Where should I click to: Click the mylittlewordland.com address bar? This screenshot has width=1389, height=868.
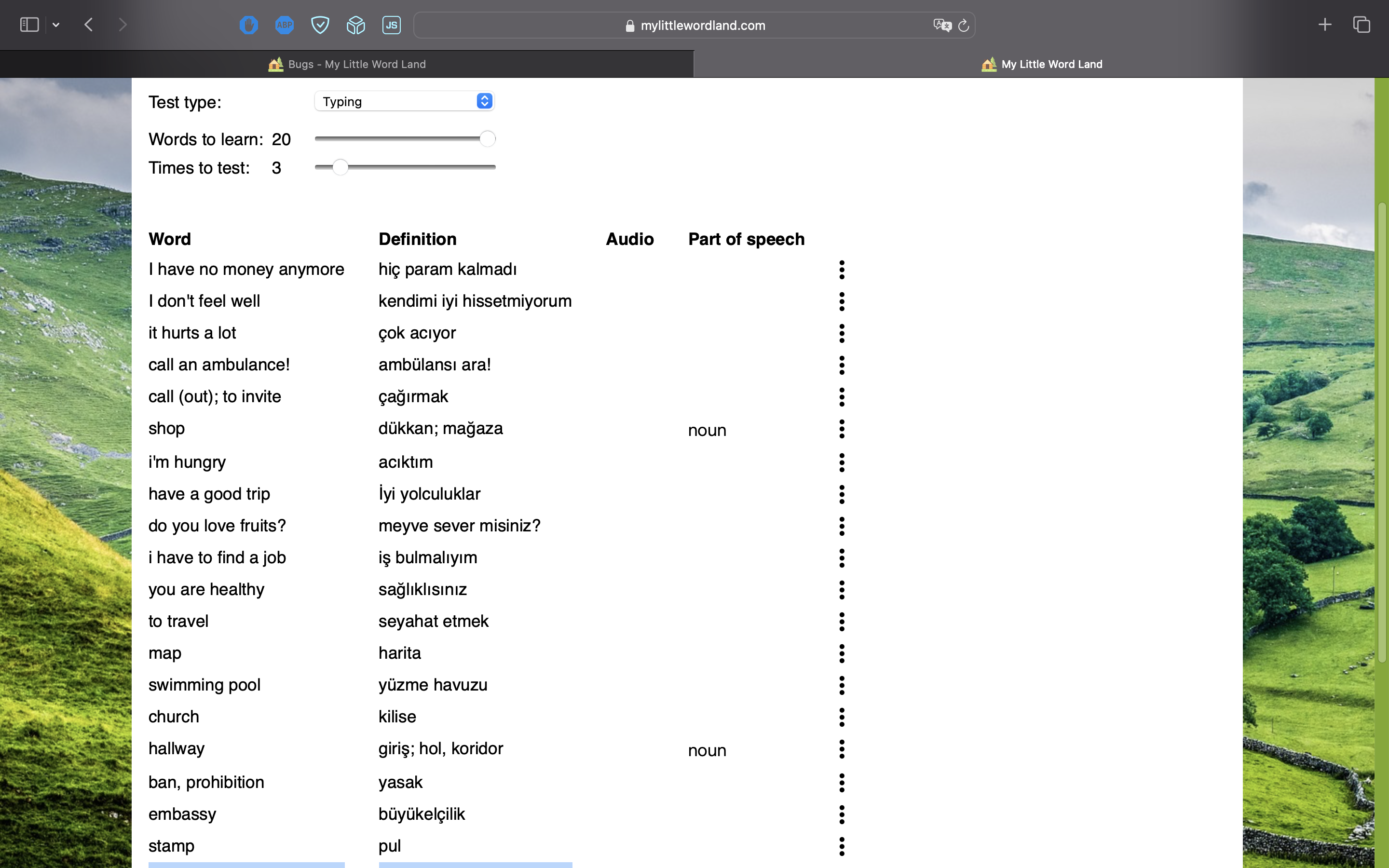[694, 25]
